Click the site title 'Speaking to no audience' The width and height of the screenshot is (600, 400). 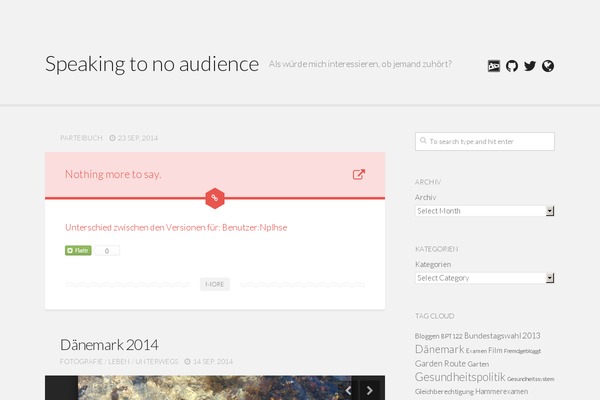152,64
